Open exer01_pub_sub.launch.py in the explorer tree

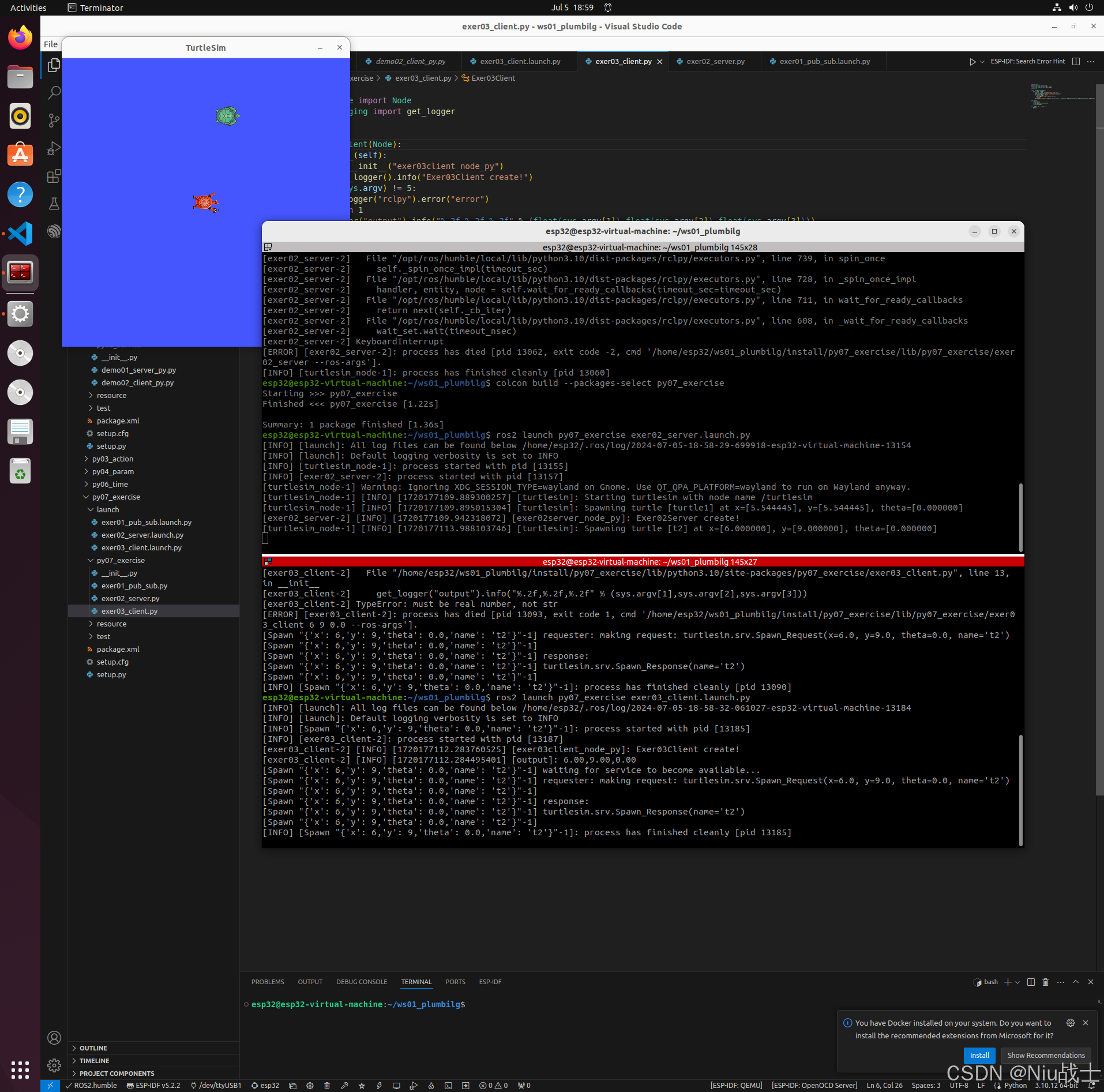tap(147, 522)
